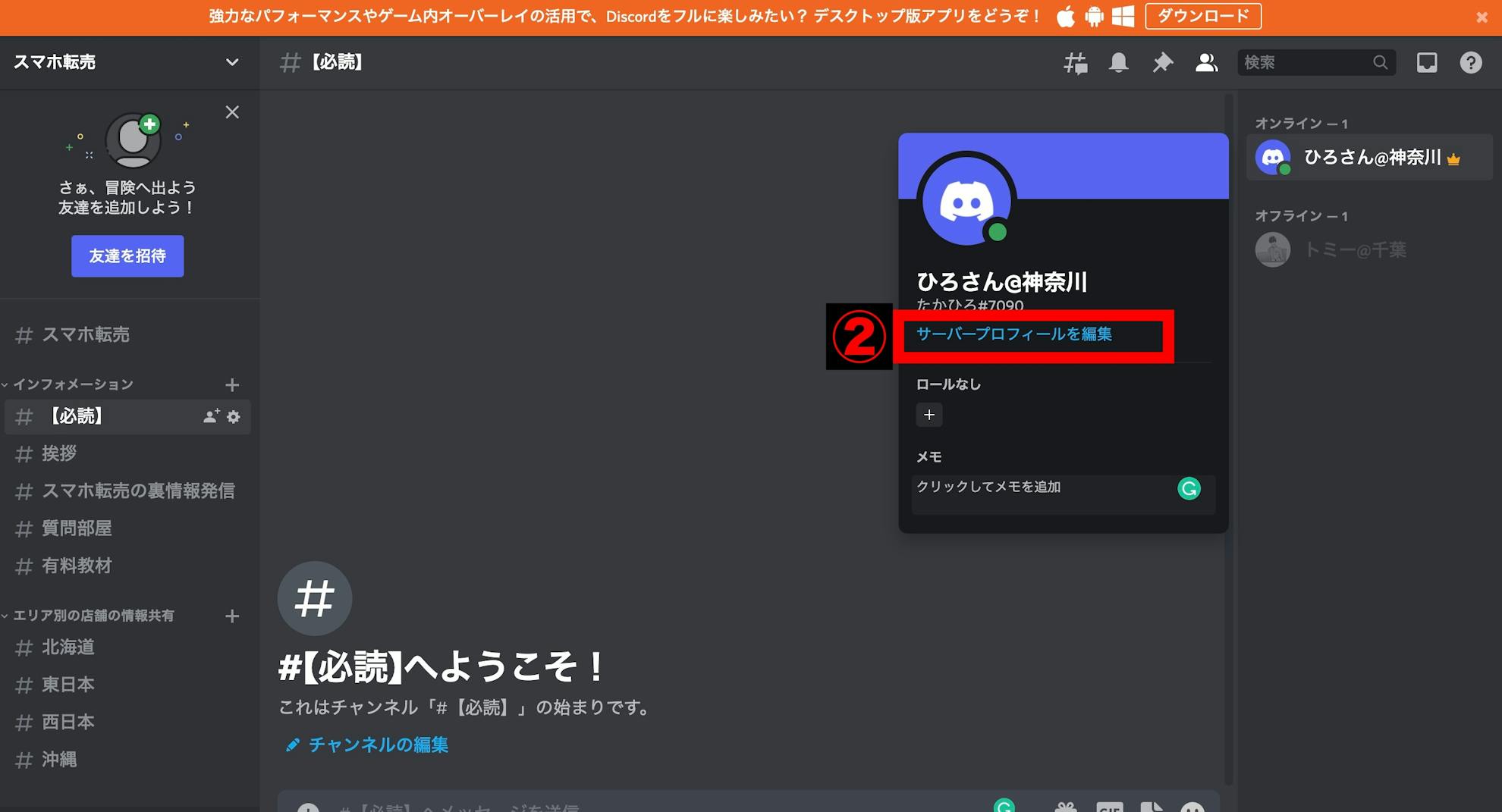Screen dimensions: 1502x812
Task: Click the Apple download icon in banner
Action: point(1066,17)
